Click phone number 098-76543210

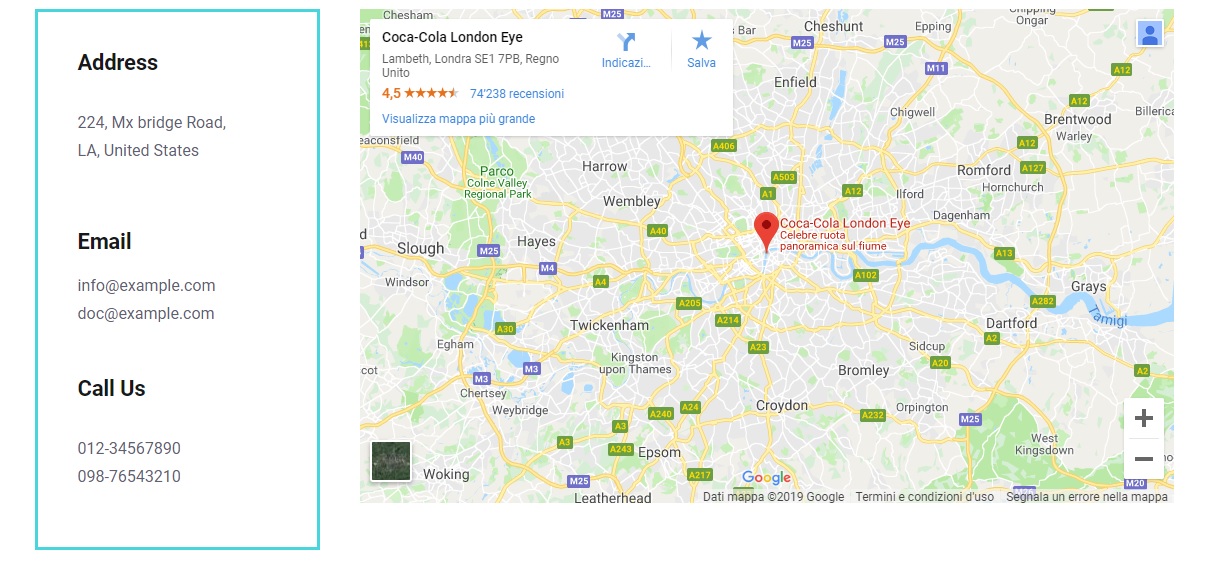point(129,476)
